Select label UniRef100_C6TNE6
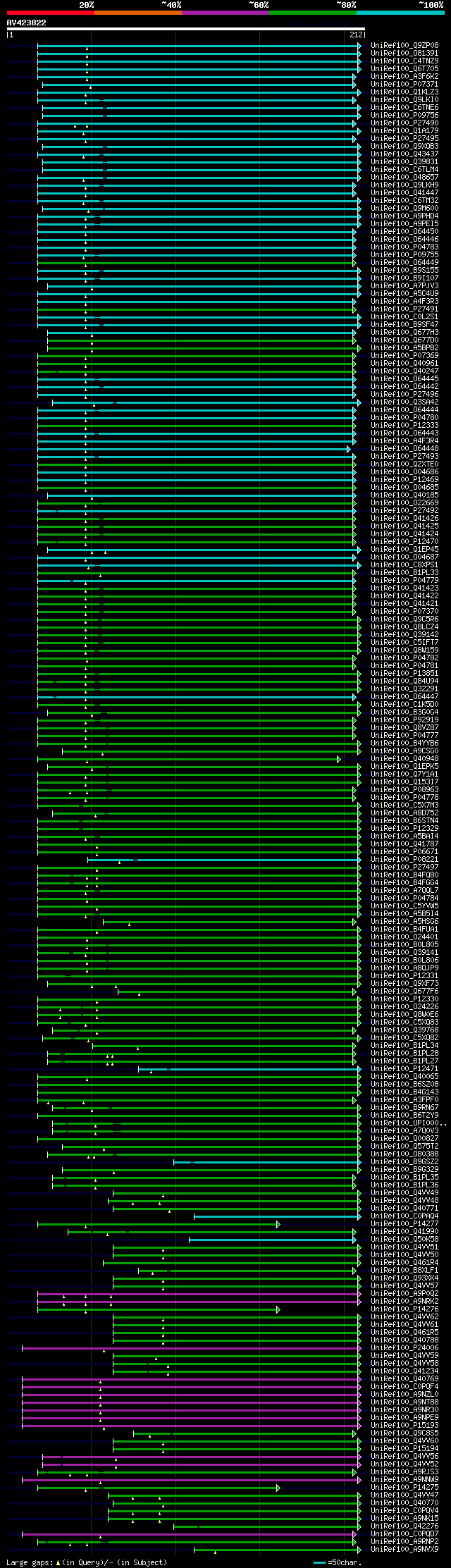Screen dimensions: 451x1568 pos(404,108)
